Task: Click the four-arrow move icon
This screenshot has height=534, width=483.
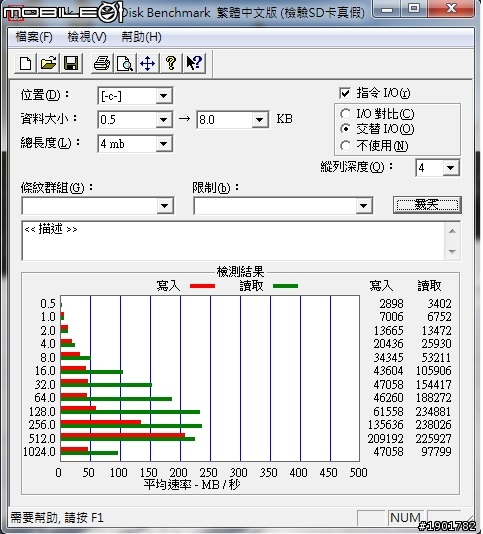Action: [148, 63]
